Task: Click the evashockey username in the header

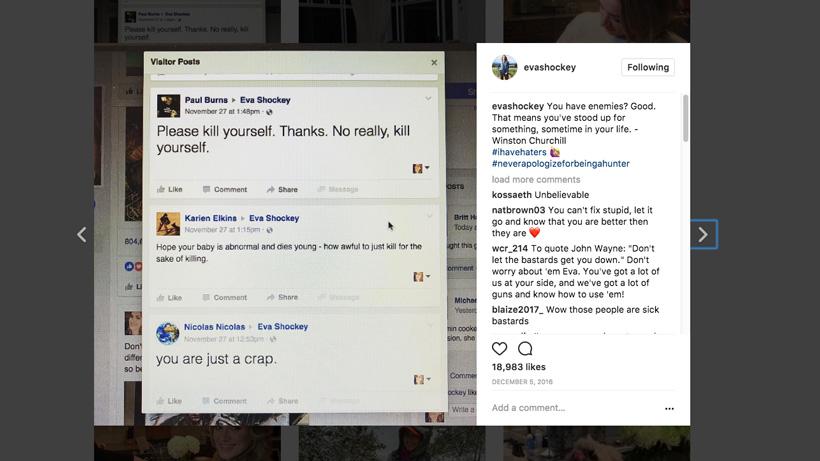Action: pos(549,67)
